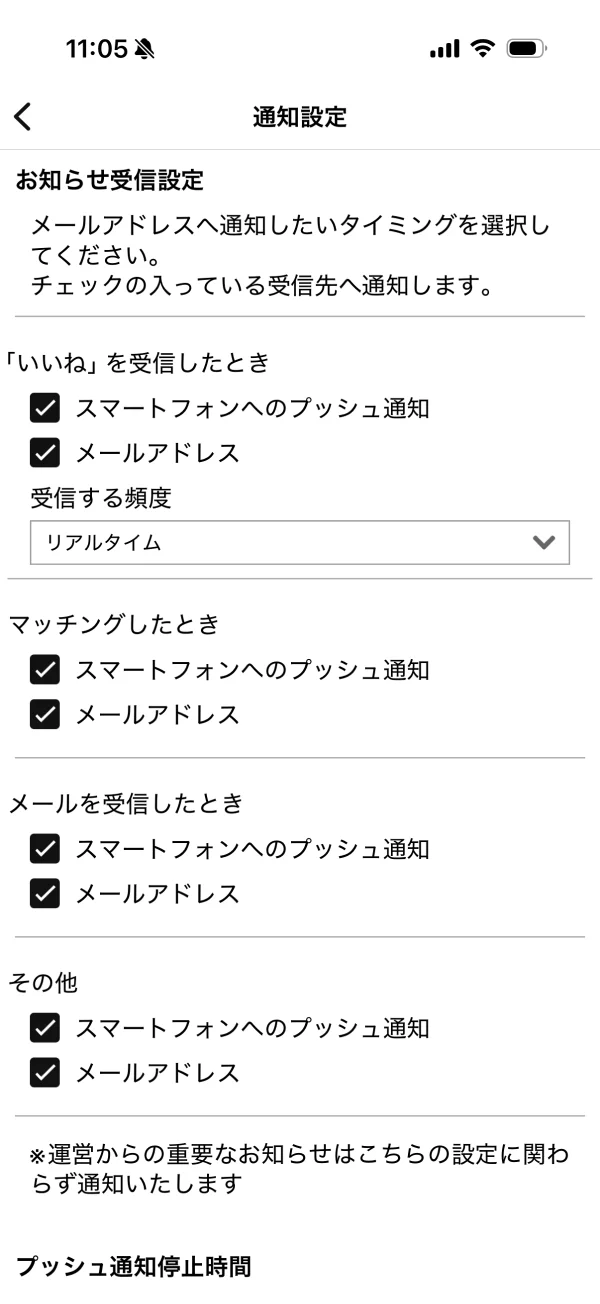The height and width of the screenshot is (1304, 600).
Task: Uncheck push notification for メールを受信したとき
Action: click(45, 848)
